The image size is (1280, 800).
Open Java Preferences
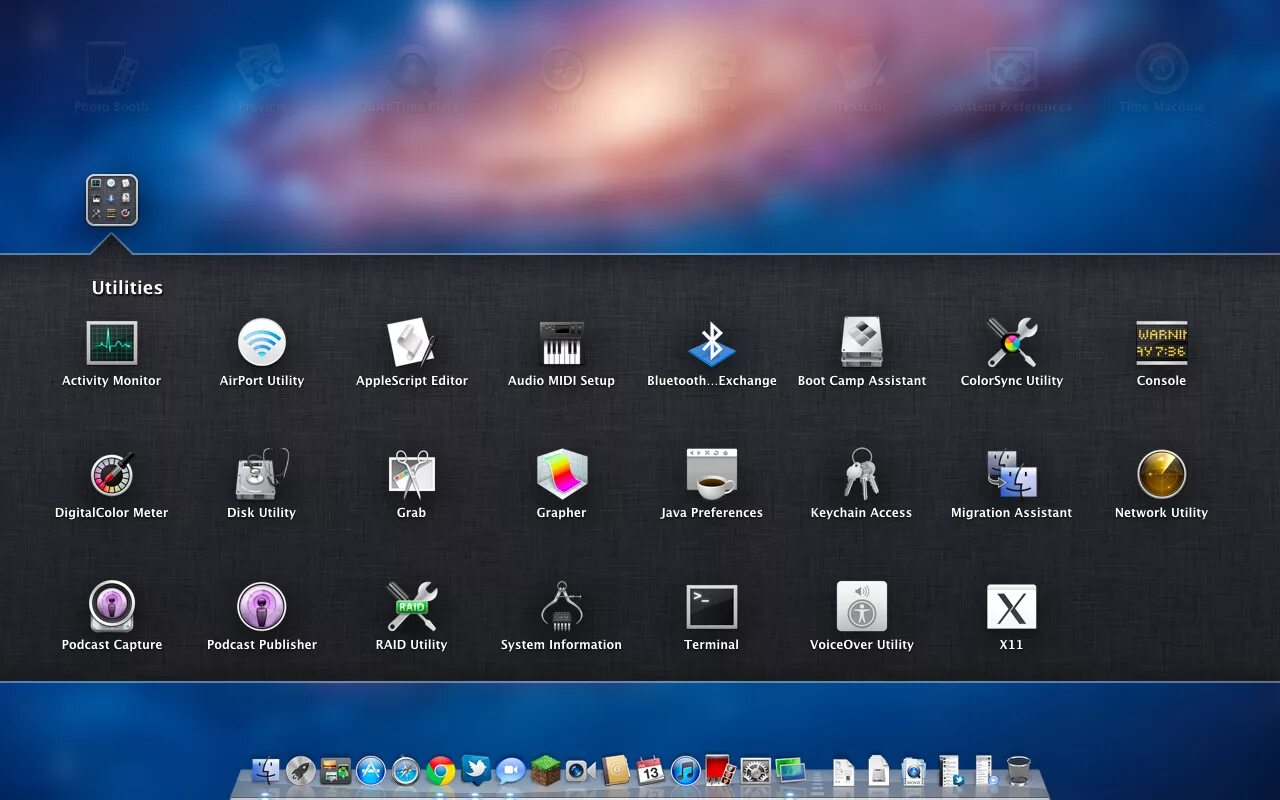tap(711, 475)
